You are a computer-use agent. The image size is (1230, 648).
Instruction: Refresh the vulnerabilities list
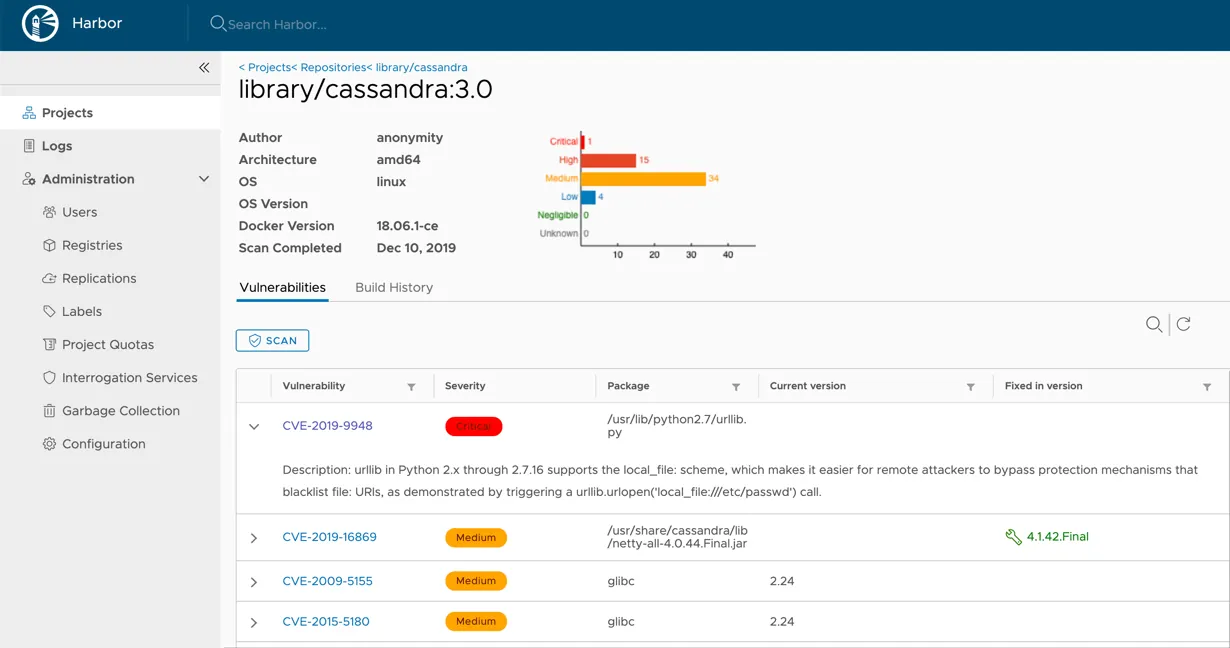(x=1183, y=324)
